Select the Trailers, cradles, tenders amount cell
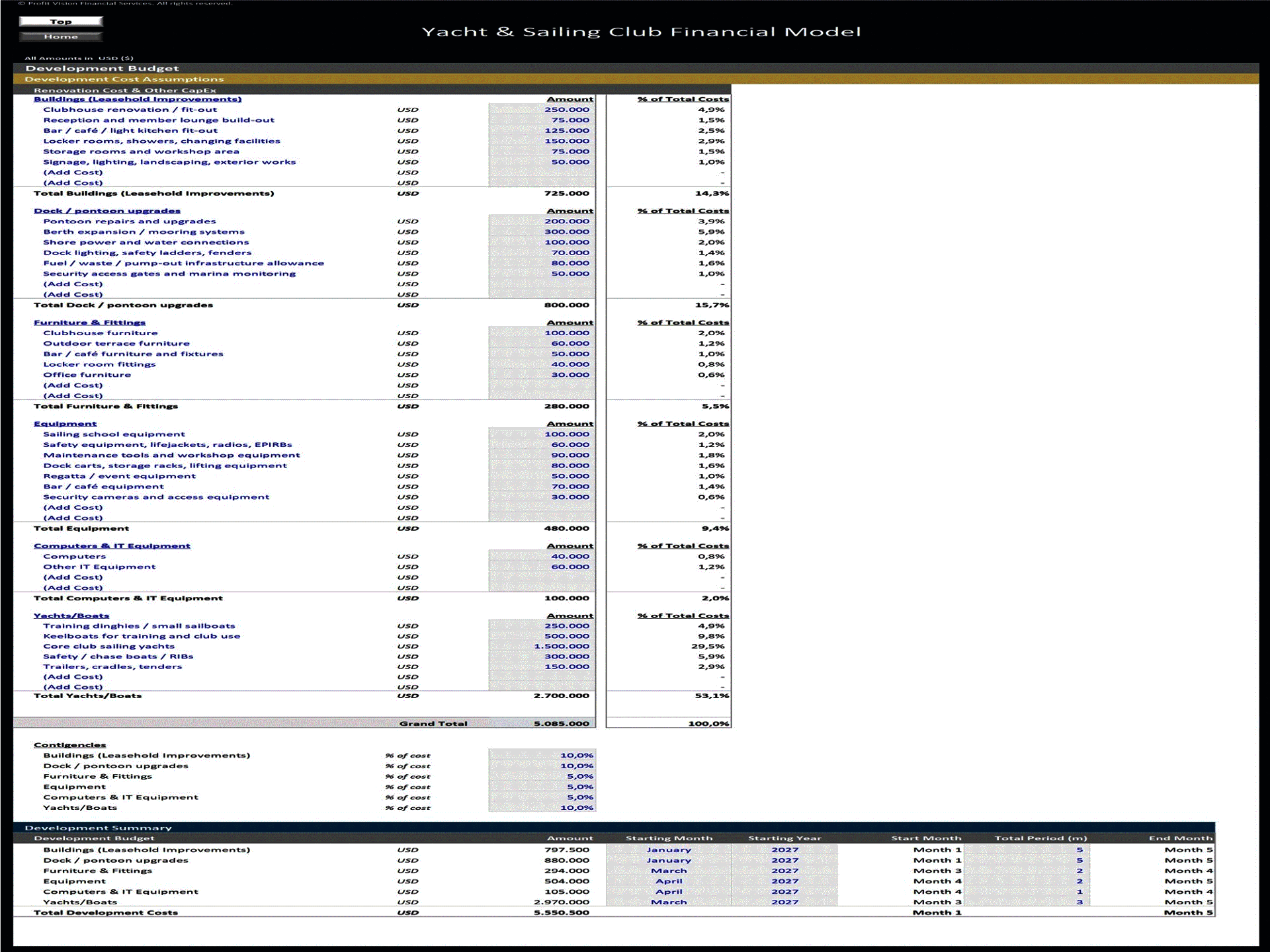 tap(542, 667)
